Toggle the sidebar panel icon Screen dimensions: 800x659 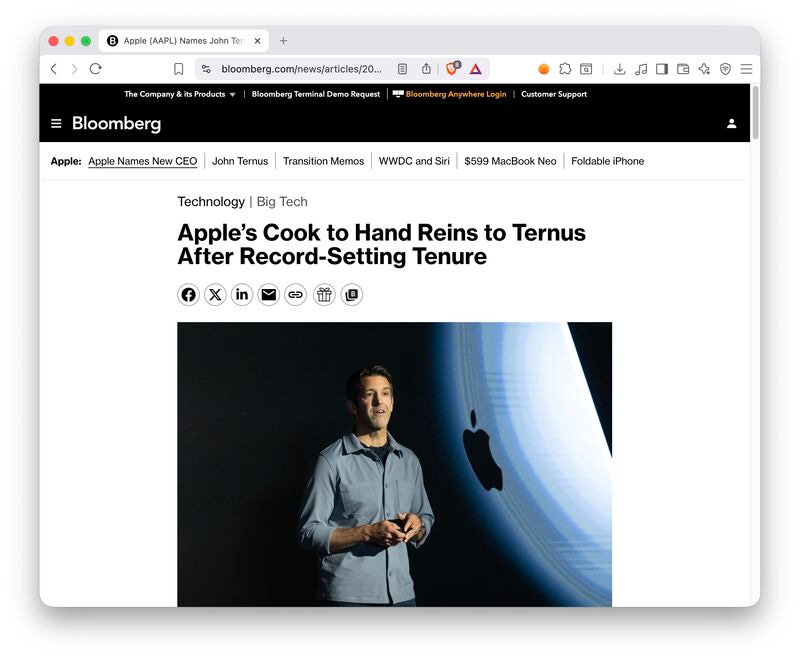(662, 69)
